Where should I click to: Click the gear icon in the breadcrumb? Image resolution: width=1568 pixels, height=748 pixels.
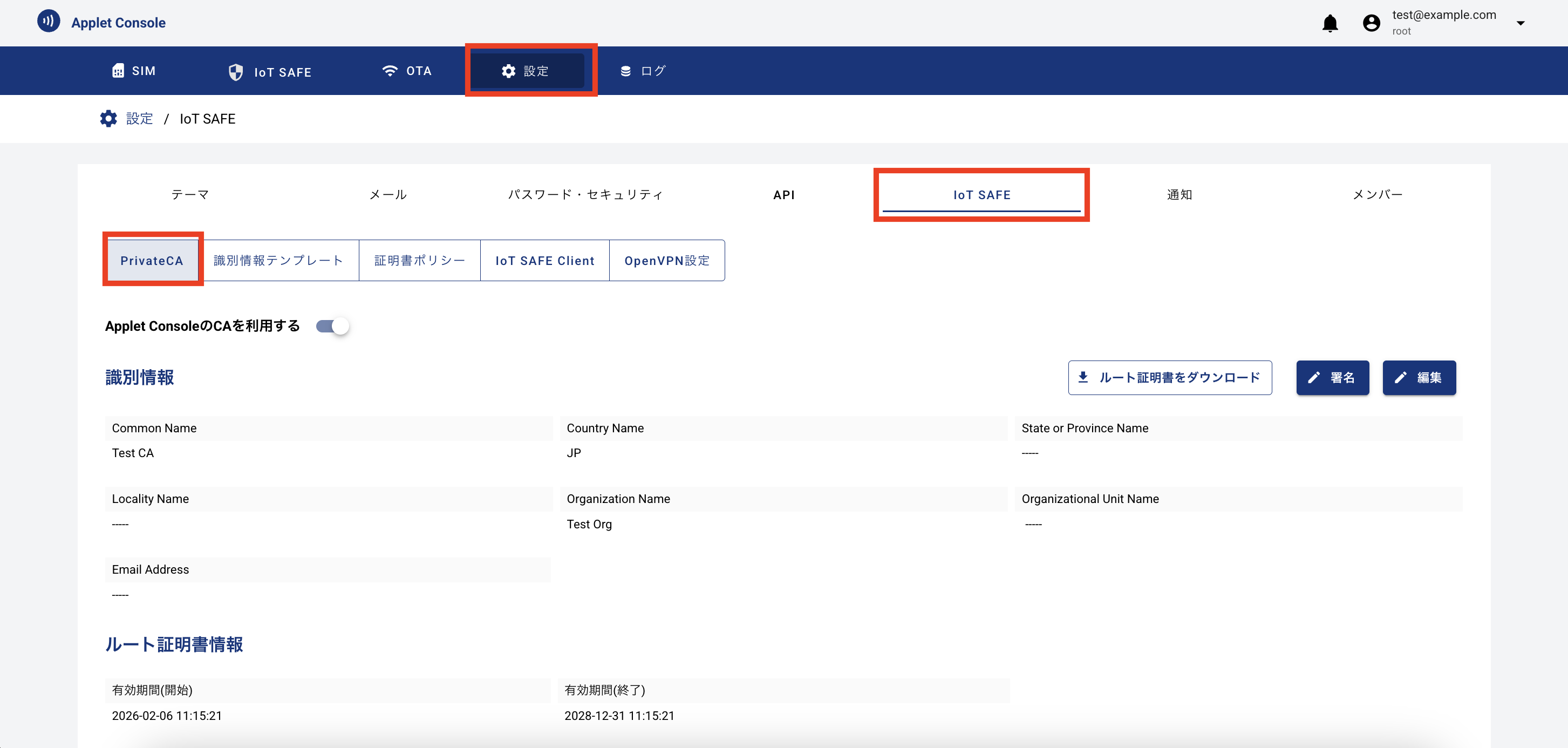(x=108, y=119)
